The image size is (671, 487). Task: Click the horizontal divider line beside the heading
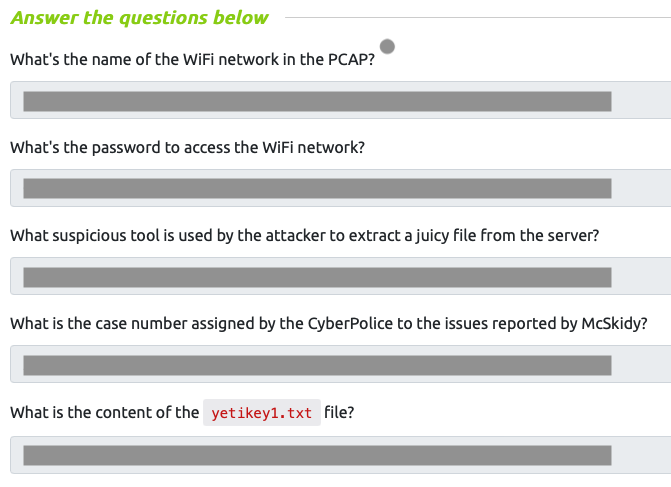(x=478, y=18)
